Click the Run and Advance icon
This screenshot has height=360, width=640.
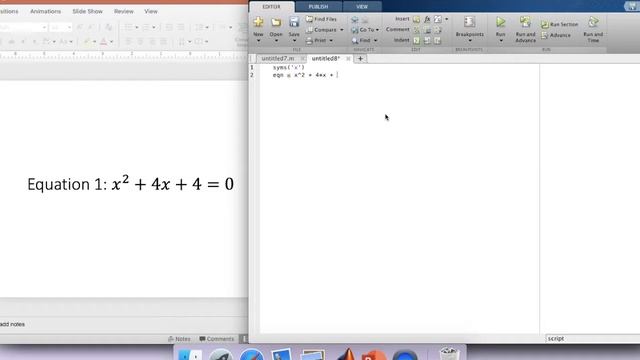[525, 22]
